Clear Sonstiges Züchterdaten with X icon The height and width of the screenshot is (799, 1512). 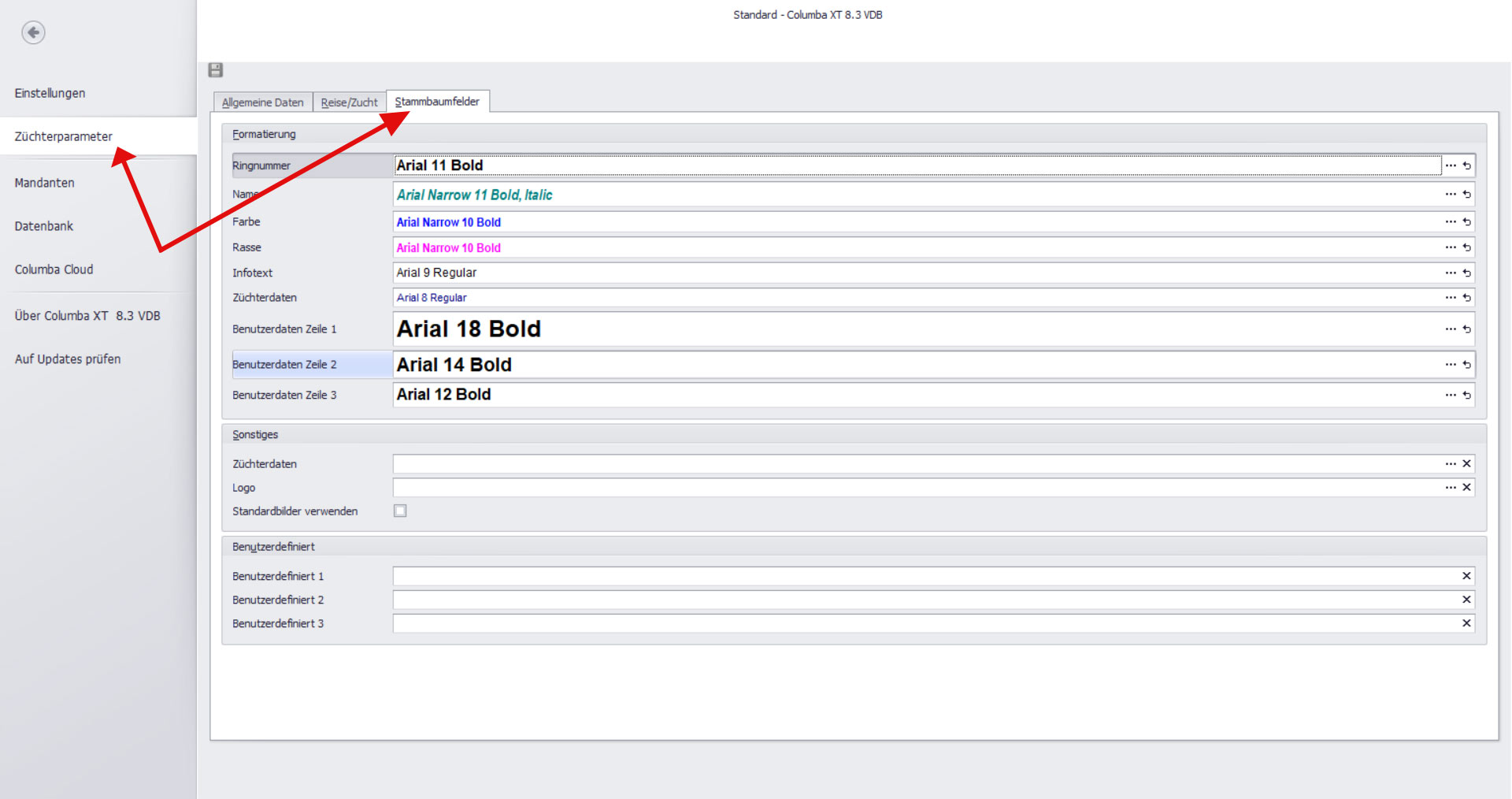click(1466, 464)
